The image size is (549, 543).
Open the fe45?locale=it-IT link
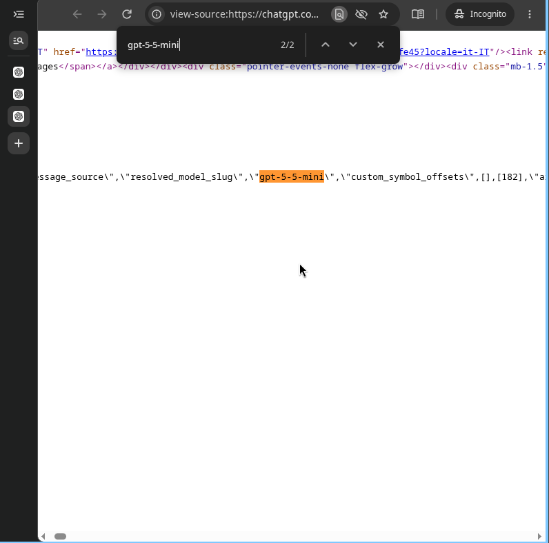pos(444,52)
